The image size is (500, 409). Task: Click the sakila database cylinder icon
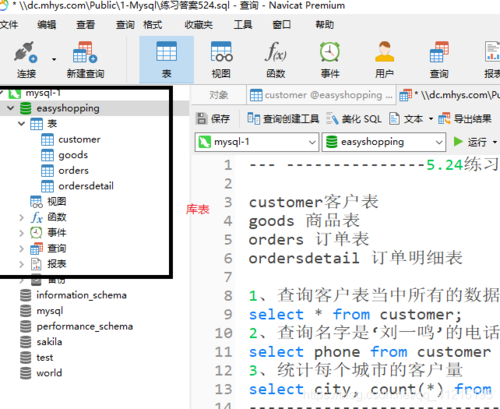click(26, 342)
